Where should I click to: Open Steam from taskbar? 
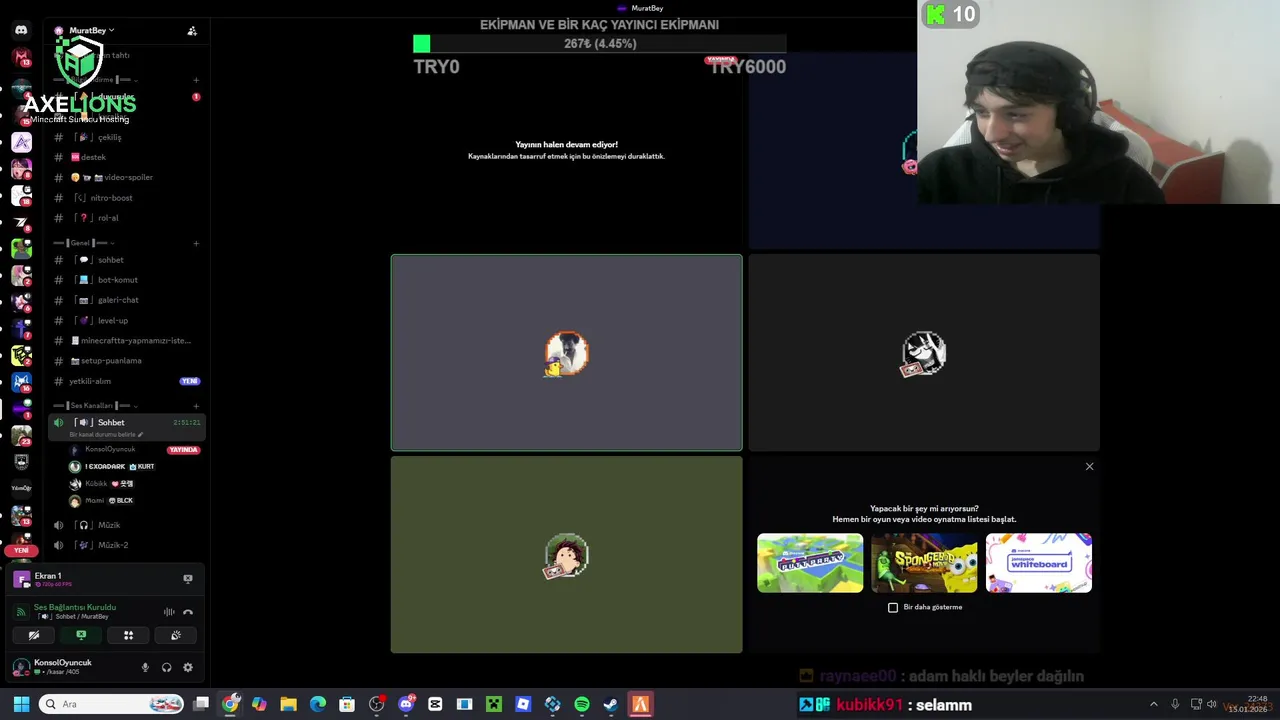(611, 704)
